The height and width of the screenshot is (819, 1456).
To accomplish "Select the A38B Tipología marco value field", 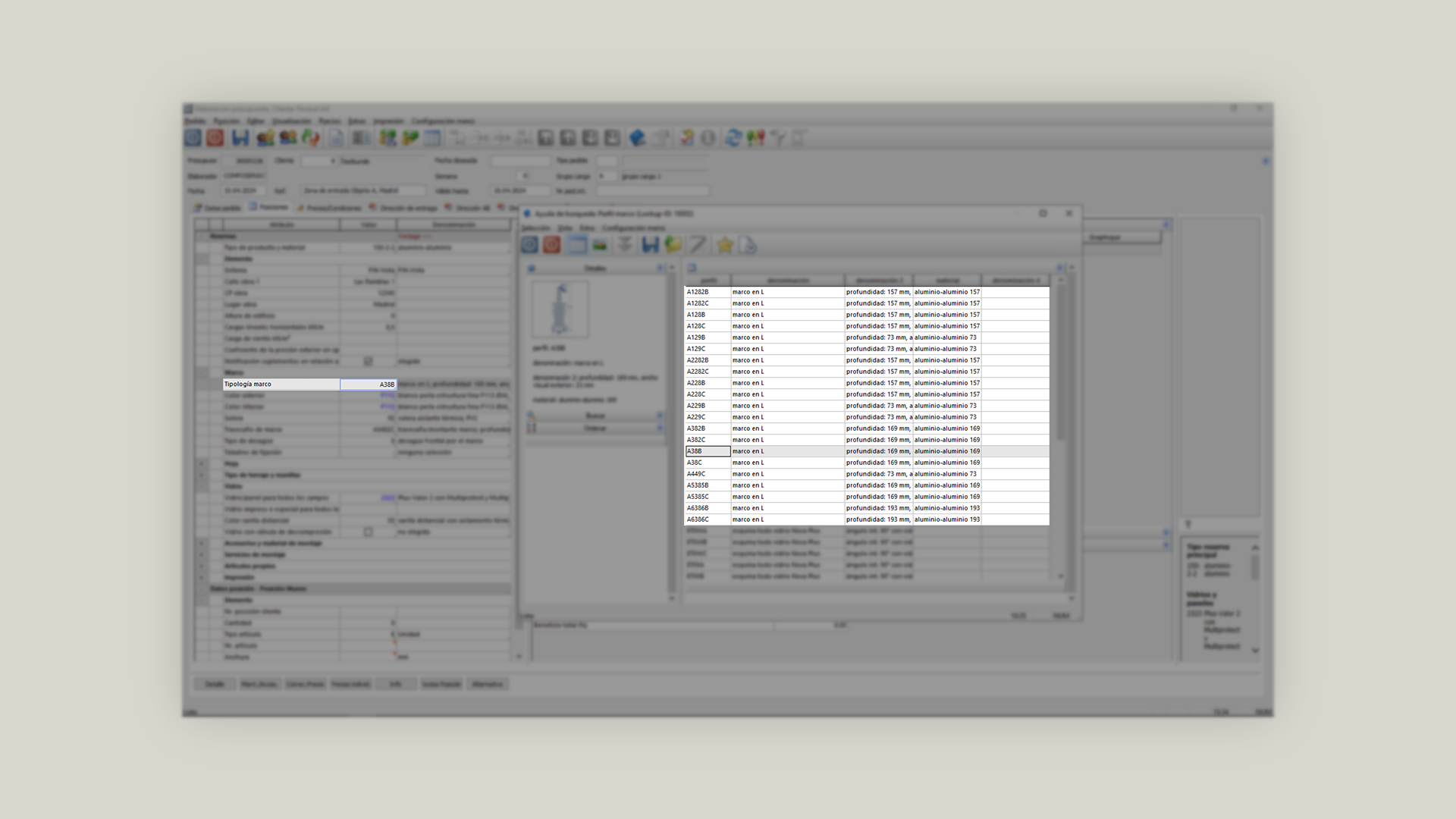I will coord(369,384).
